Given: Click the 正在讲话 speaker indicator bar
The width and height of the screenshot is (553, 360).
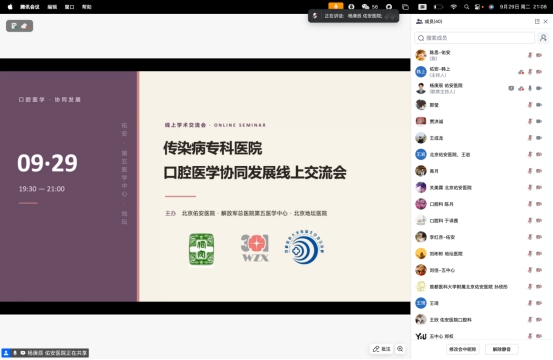Looking at the screenshot, I should pyautogui.click(x=353, y=16).
